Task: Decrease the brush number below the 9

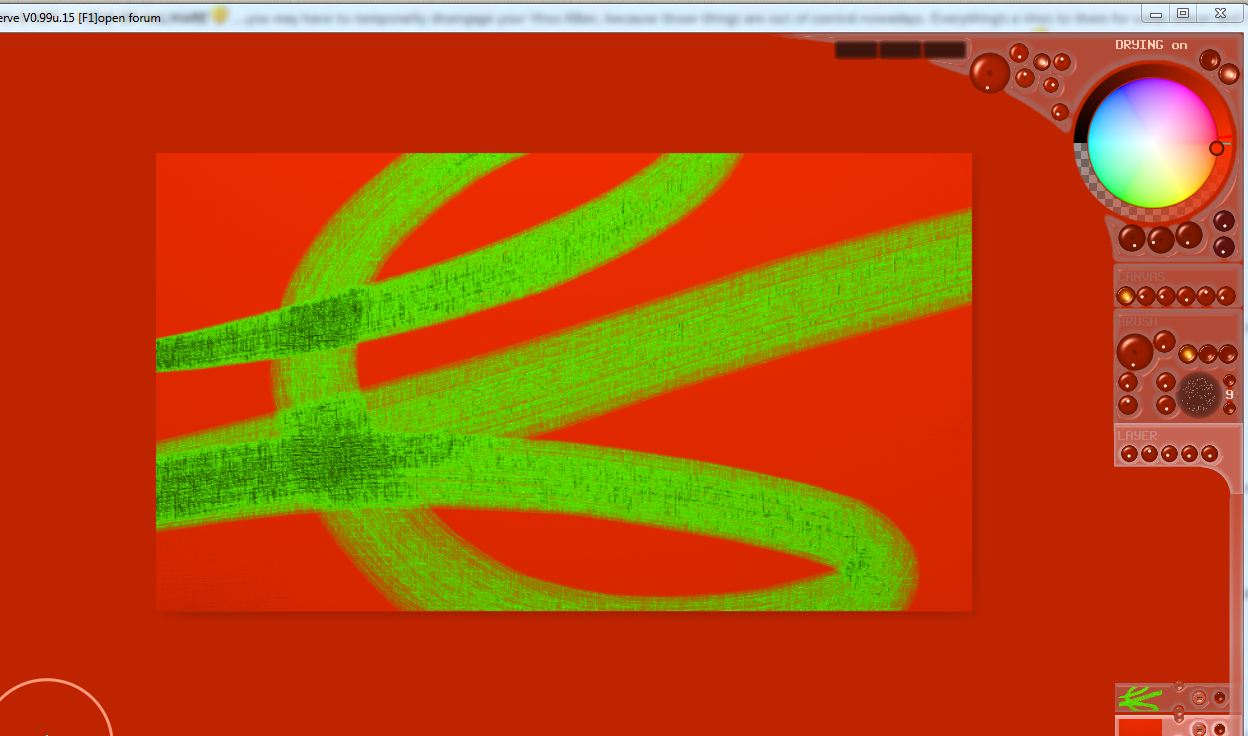Action: tap(1229, 408)
